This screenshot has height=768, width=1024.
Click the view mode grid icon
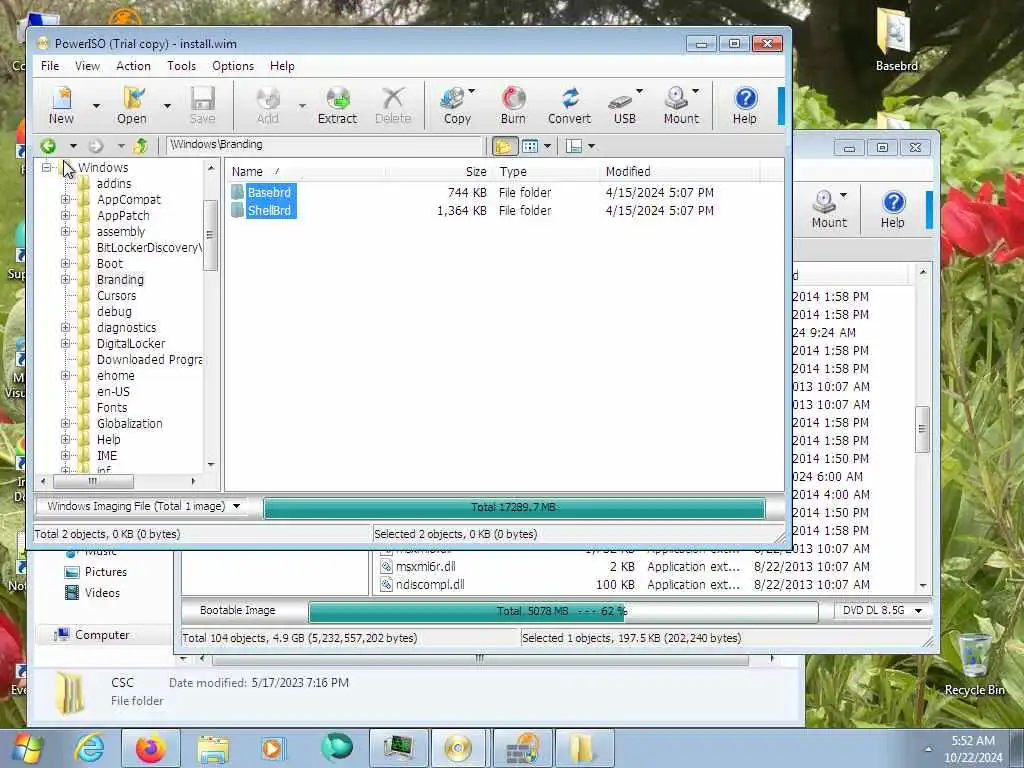tap(530, 146)
